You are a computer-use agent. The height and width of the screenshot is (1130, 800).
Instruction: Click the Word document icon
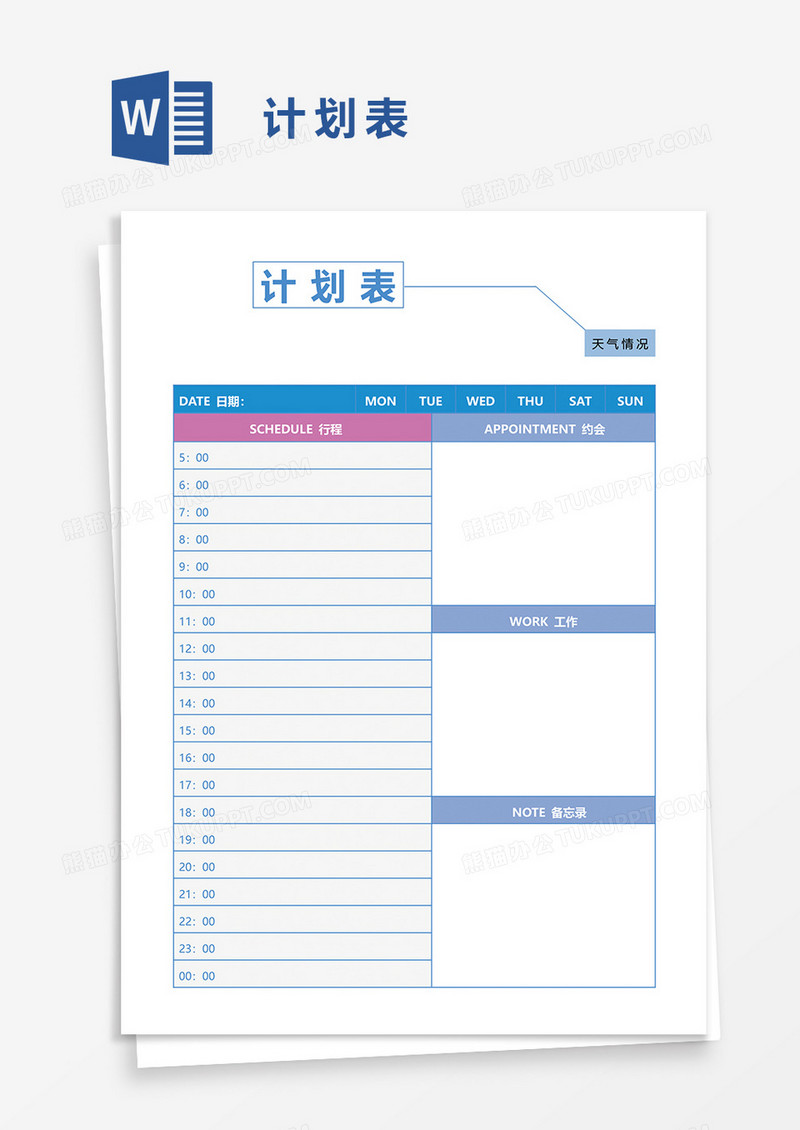click(162, 117)
